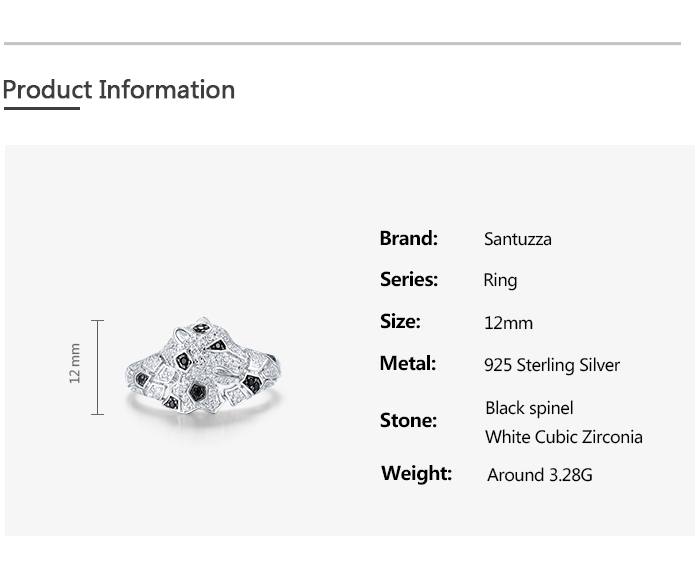The height and width of the screenshot is (588, 700).
Task: Click the Metal: label
Action: [407, 363]
